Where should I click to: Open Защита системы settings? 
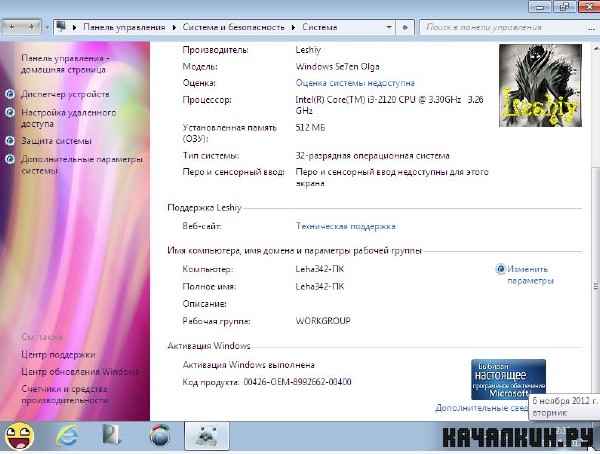(56, 140)
